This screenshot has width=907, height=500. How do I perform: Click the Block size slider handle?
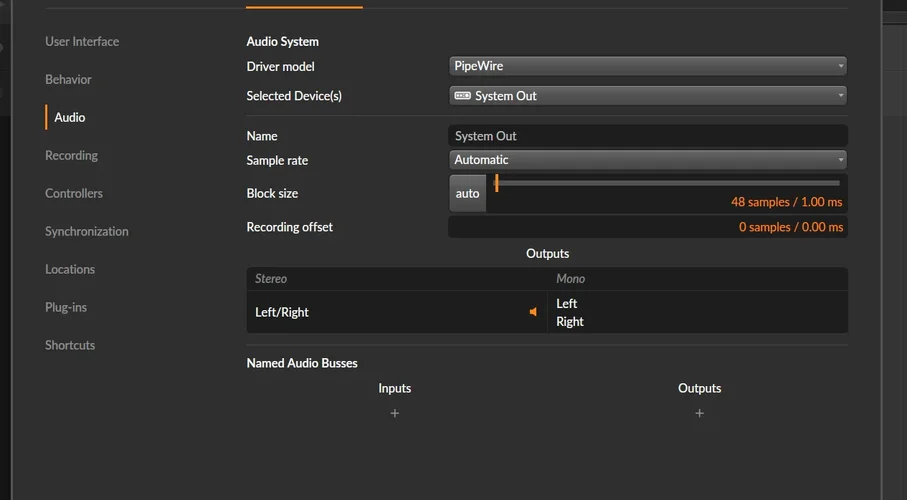click(496, 183)
